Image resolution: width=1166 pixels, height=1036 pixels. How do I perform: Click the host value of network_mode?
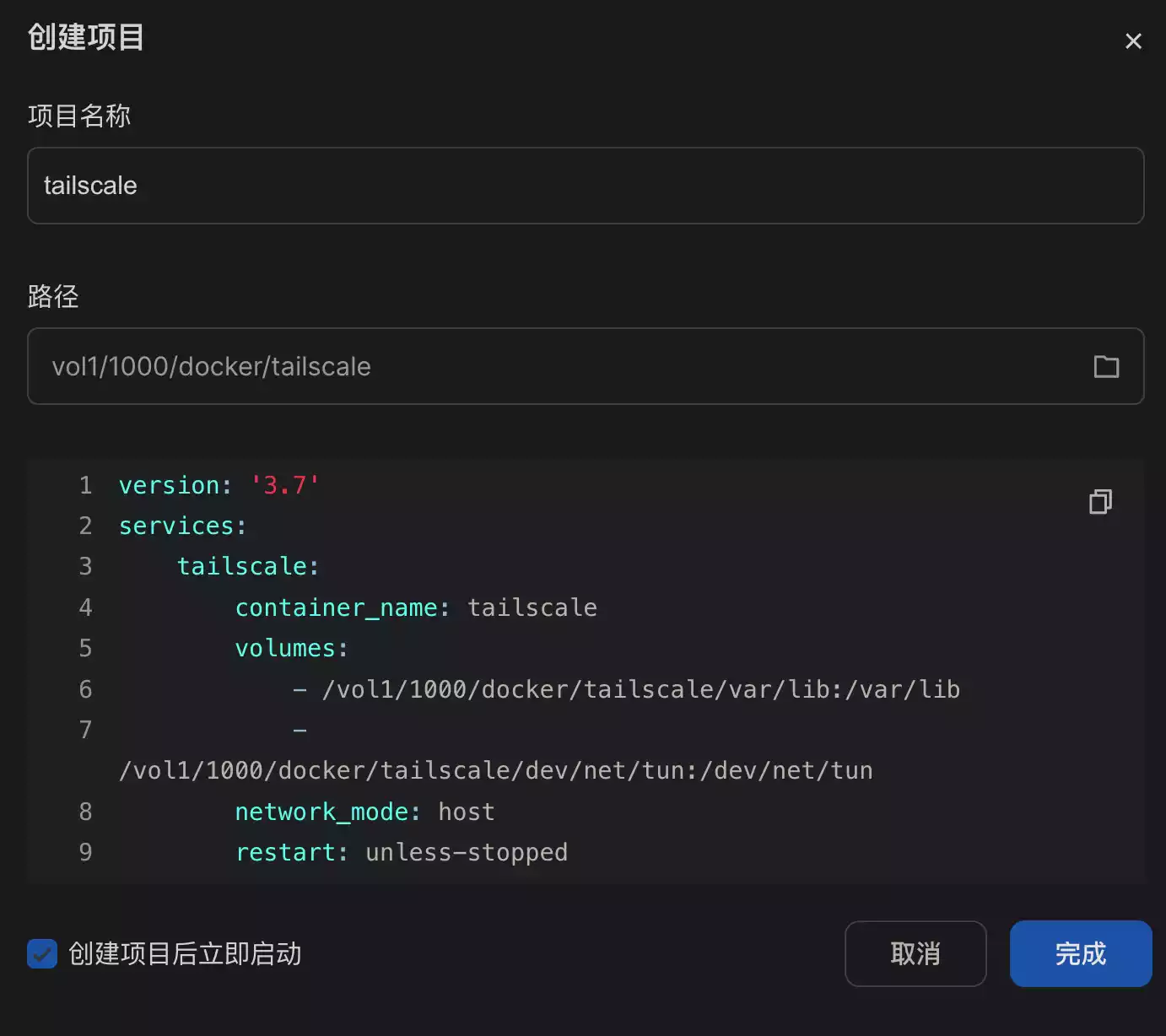coord(466,812)
